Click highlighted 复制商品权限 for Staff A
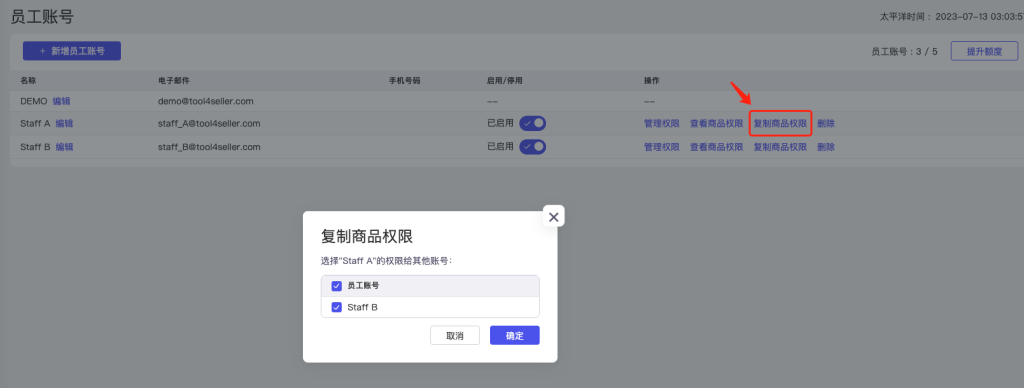This screenshot has height=388, width=1024. [780, 123]
